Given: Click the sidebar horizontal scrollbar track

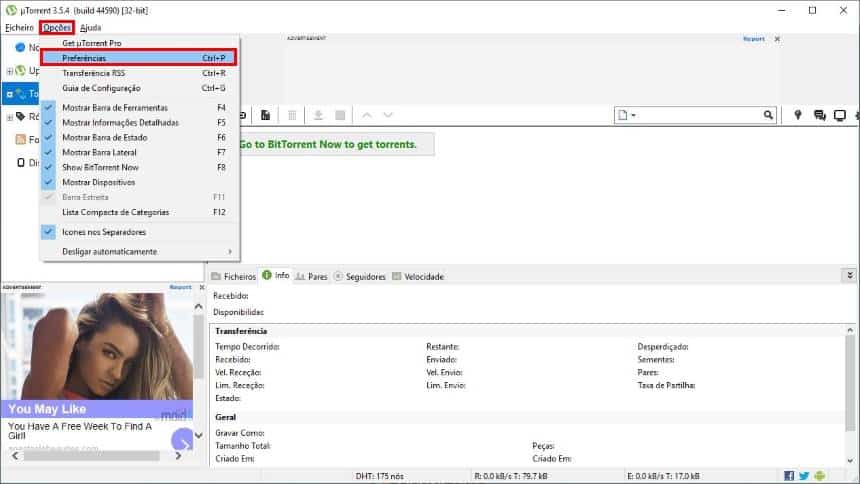Looking at the screenshot, I should (x=92, y=455).
